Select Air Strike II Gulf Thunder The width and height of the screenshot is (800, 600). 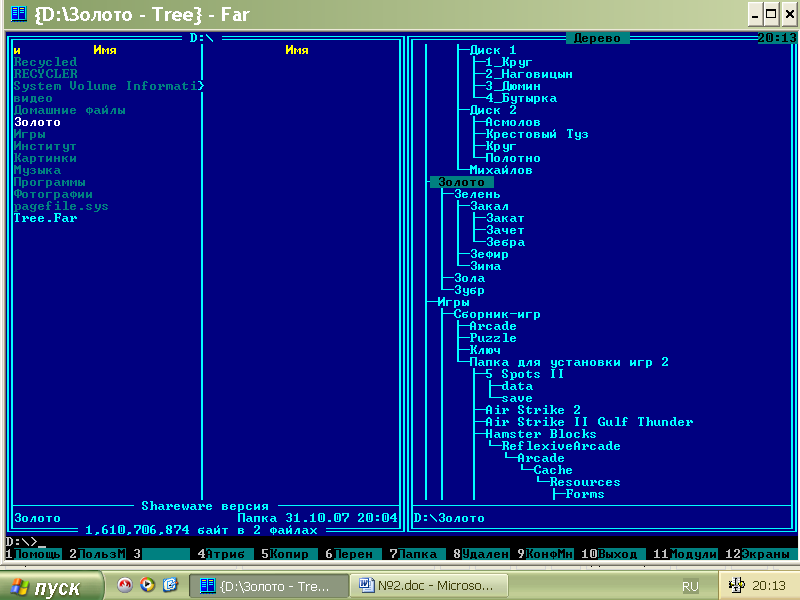589,422
